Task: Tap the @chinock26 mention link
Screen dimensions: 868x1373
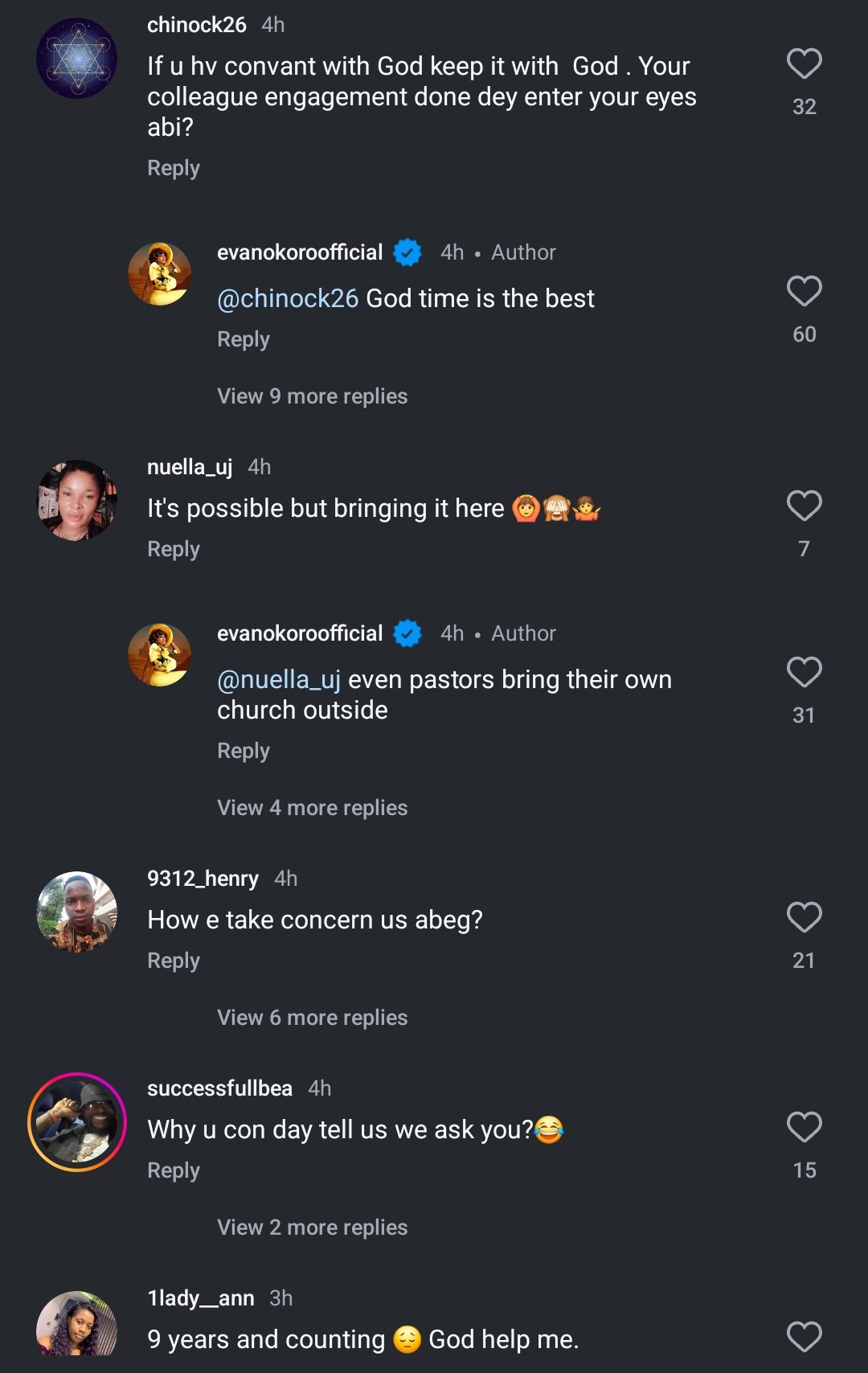Action: pyautogui.click(x=288, y=299)
